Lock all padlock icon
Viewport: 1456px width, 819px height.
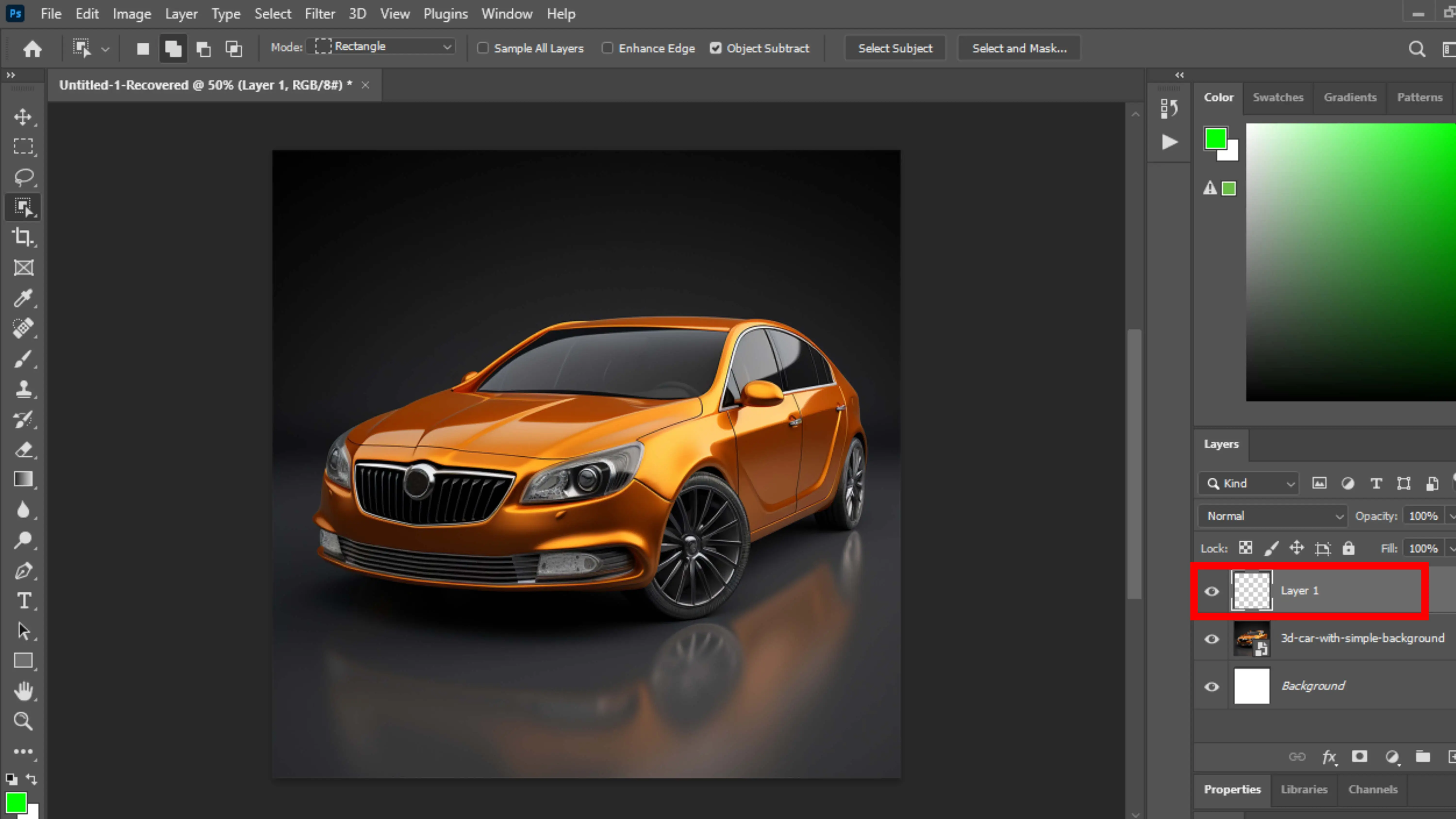(x=1348, y=548)
